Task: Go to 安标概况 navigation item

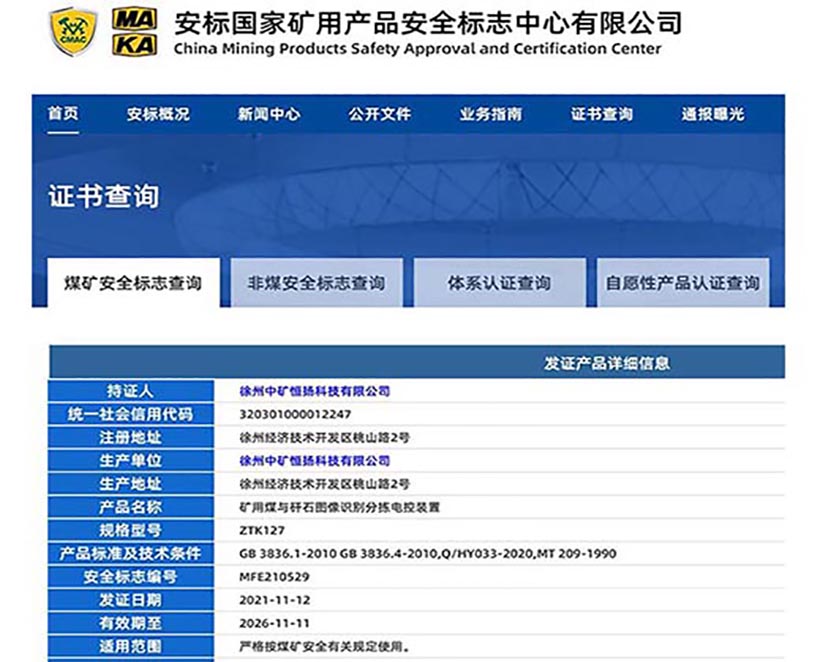Action: tap(157, 114)
